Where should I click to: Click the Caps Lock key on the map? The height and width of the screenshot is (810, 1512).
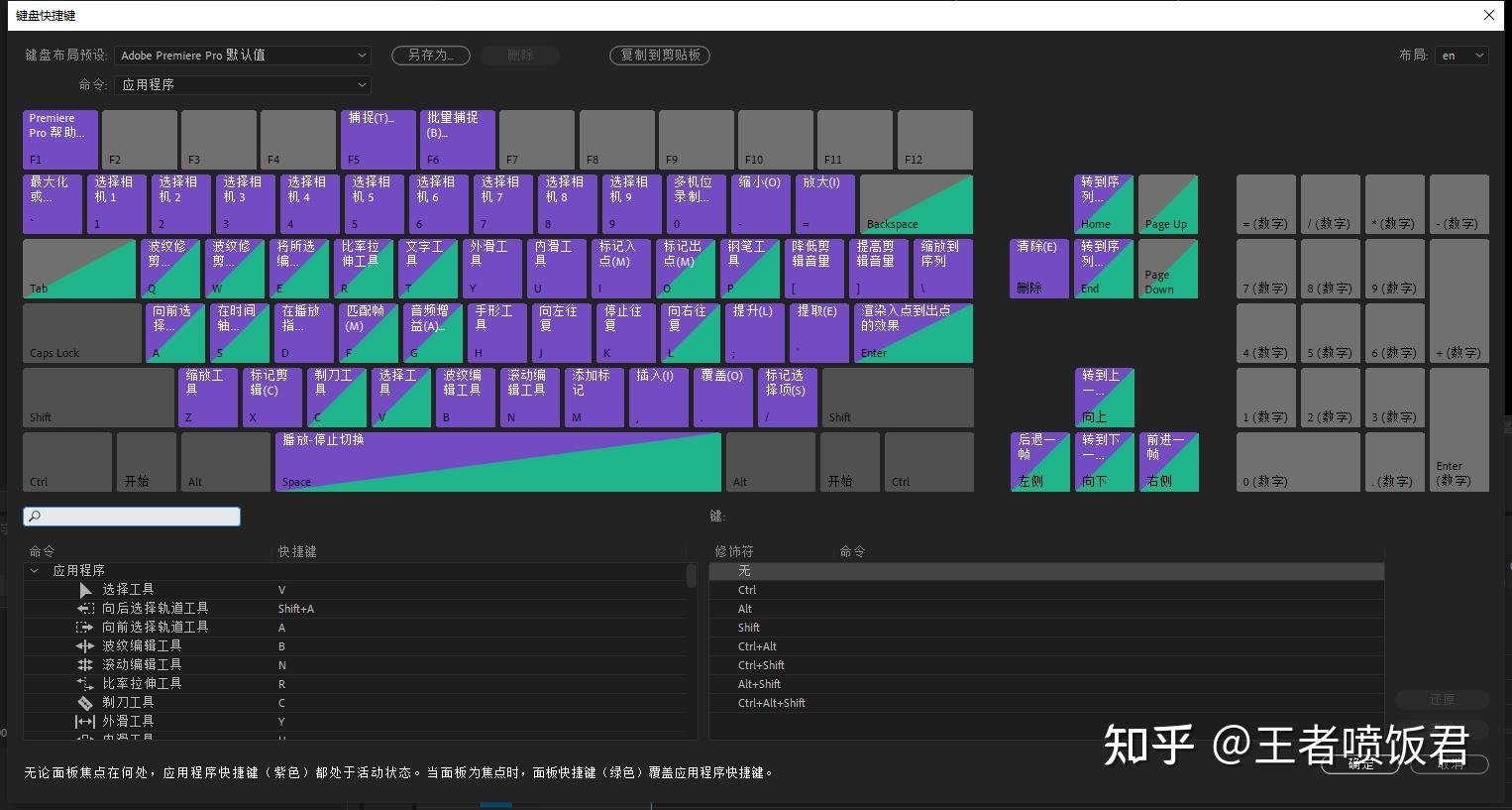coord(82,333)
